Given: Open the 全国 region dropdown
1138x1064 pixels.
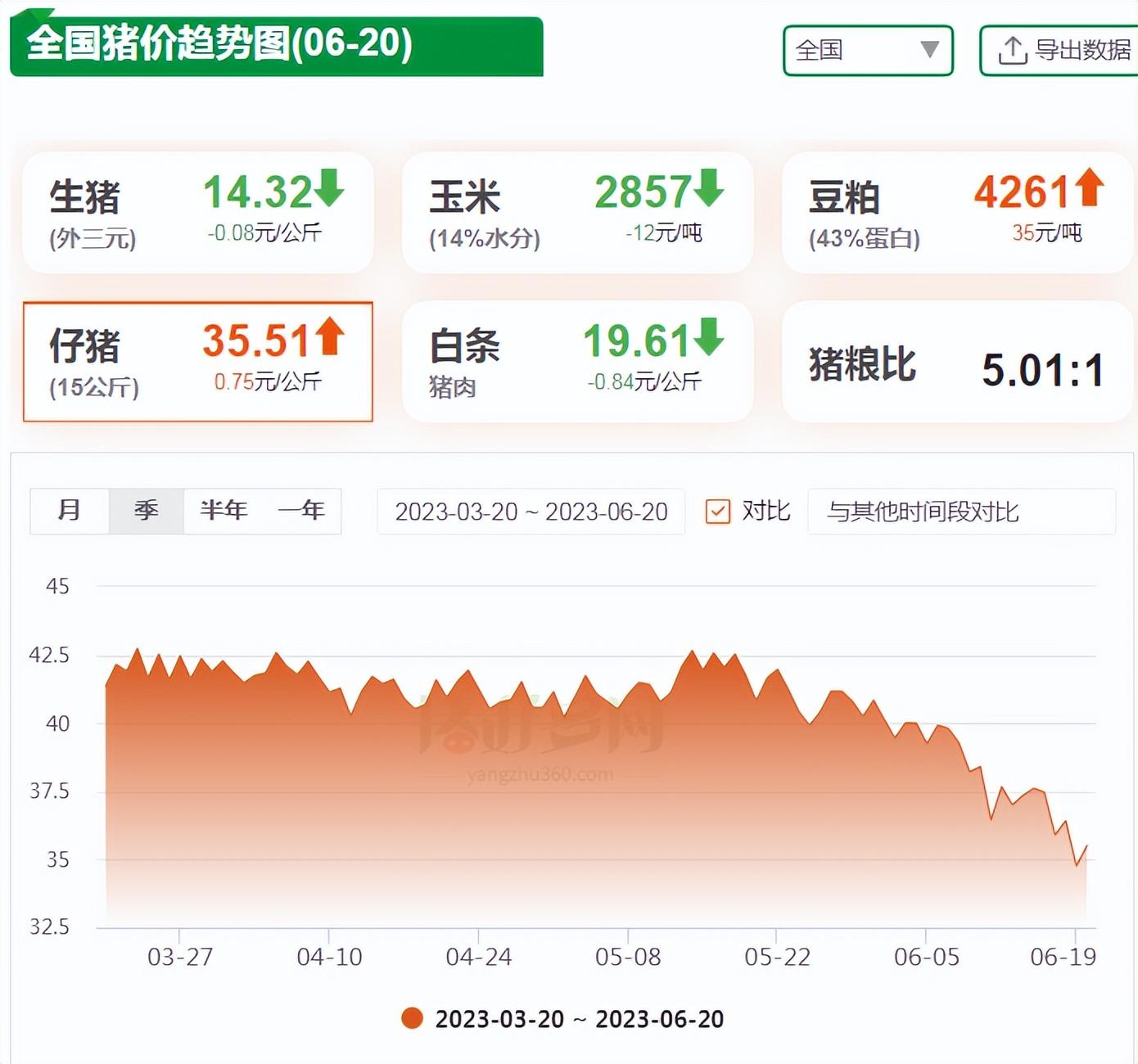Looking at the screenshot, I should tap(868, 51).
